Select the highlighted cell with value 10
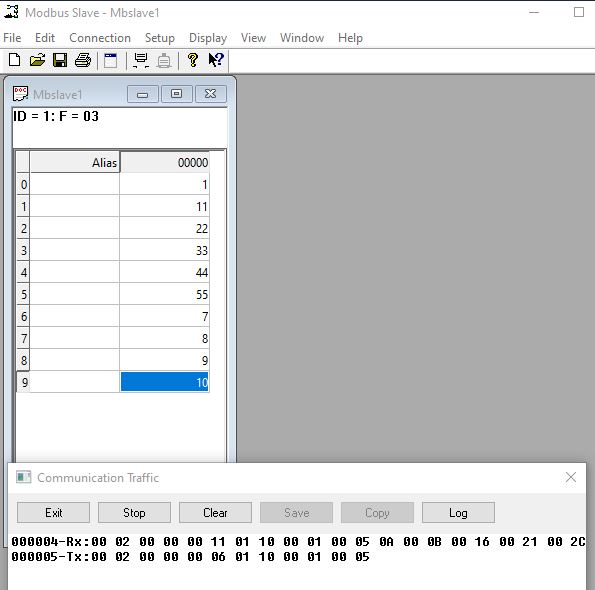The image size is (595, 590). pos(164,382)
